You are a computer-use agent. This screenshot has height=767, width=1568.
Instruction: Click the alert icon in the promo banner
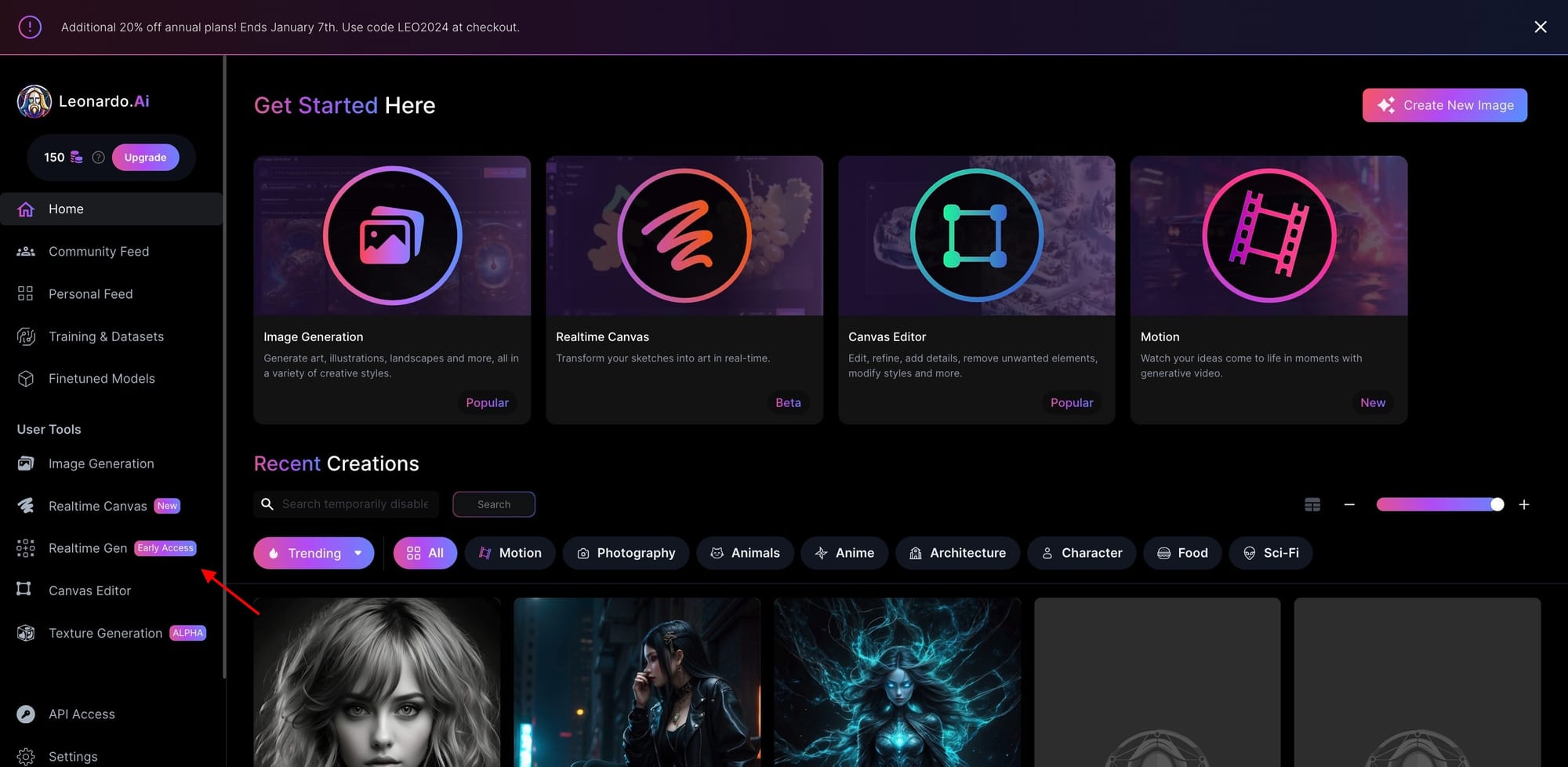click(x=30, y=27)
